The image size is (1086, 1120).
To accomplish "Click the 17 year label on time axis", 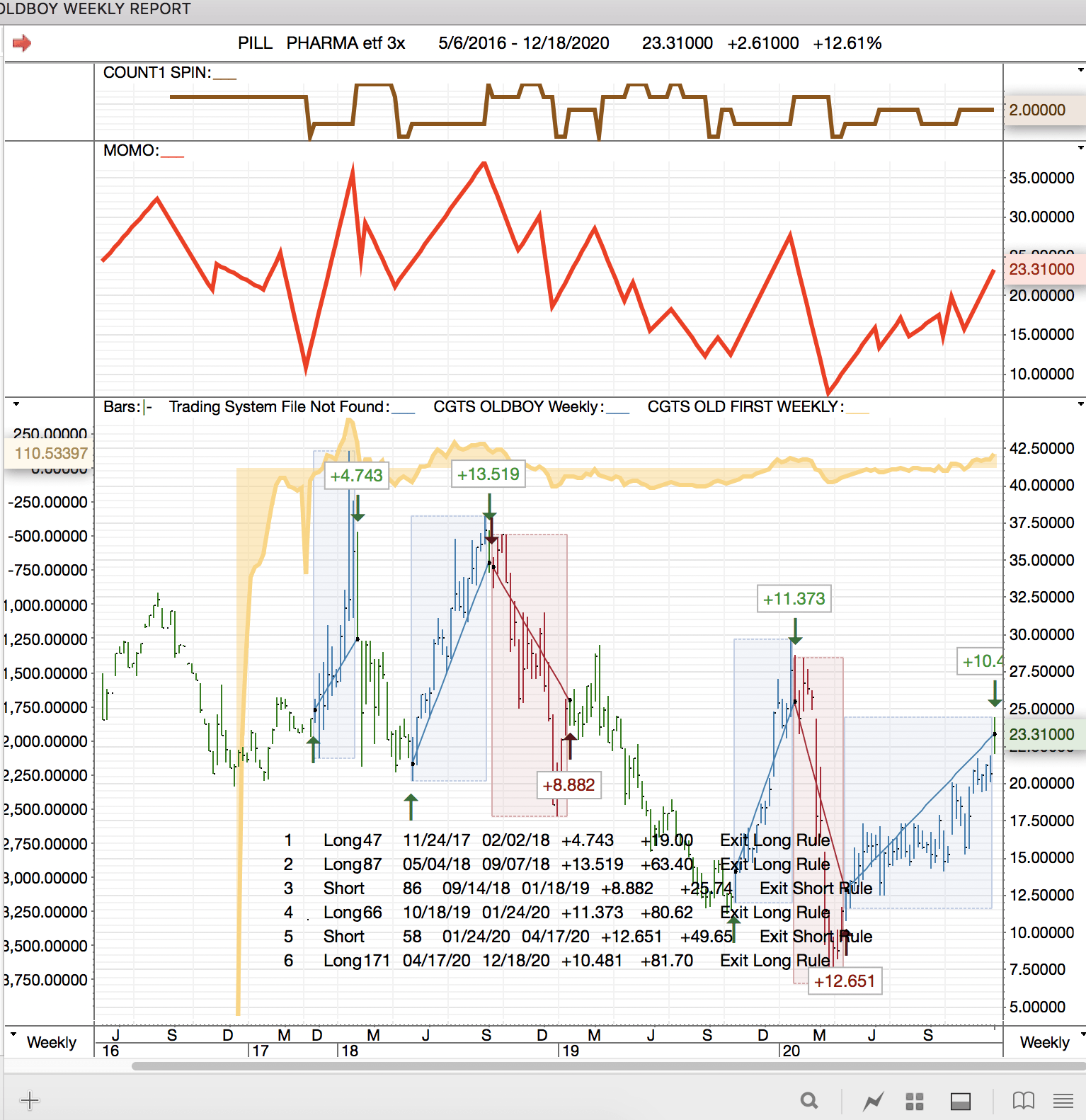I will click(261, 1051).
